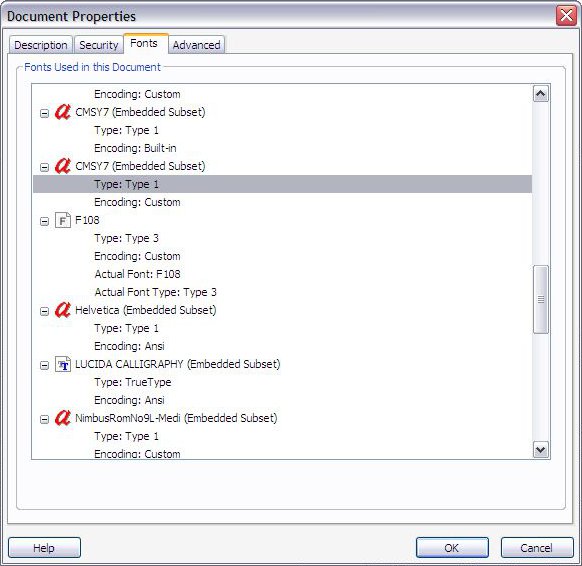Click the TrueType icon beside LUCIDA CALLIGRAPHY

click(63, 364)
